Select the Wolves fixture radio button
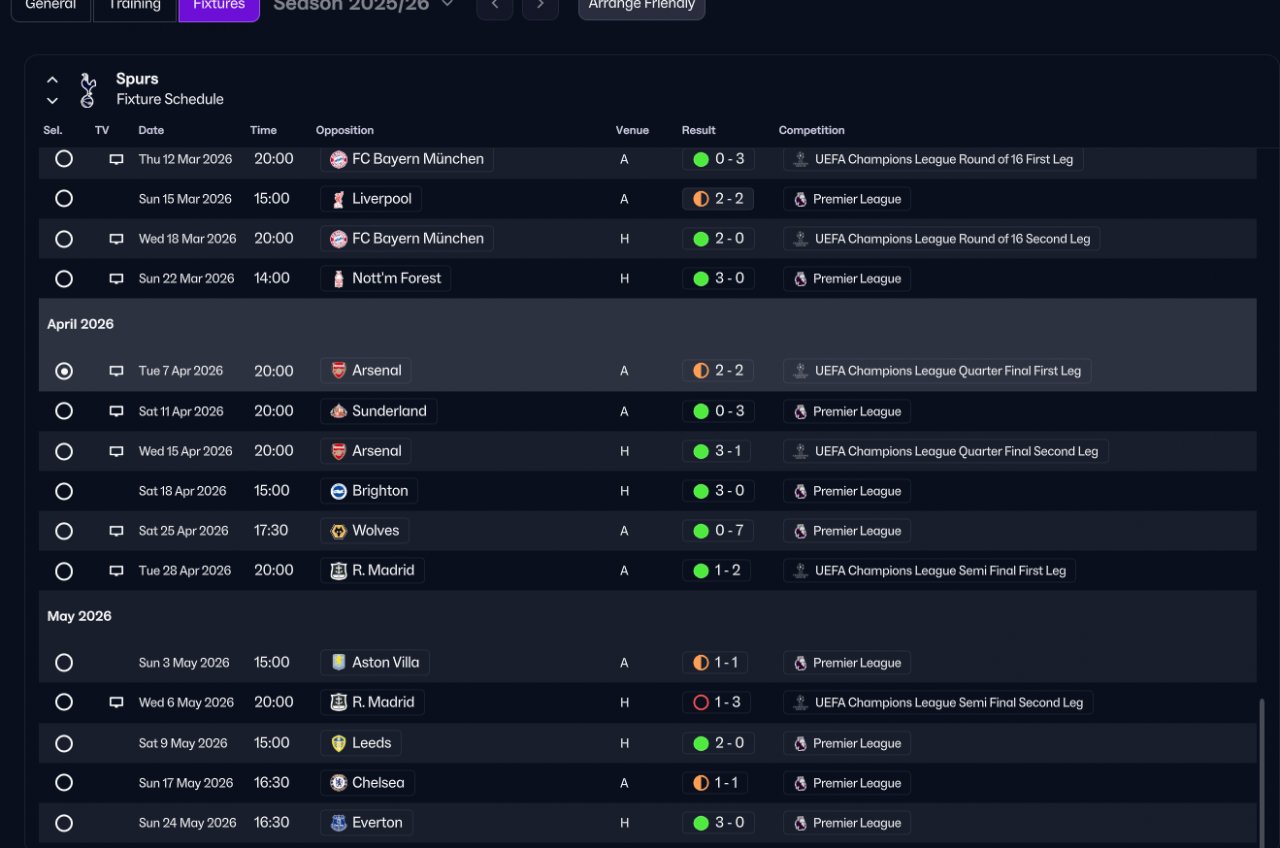1280x848 pixels. [64, 531]
